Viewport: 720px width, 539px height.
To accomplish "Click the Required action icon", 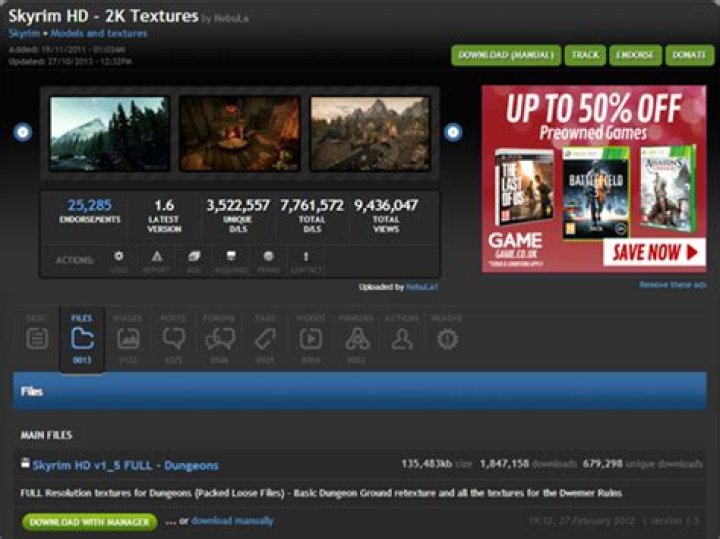I will 231,256.
